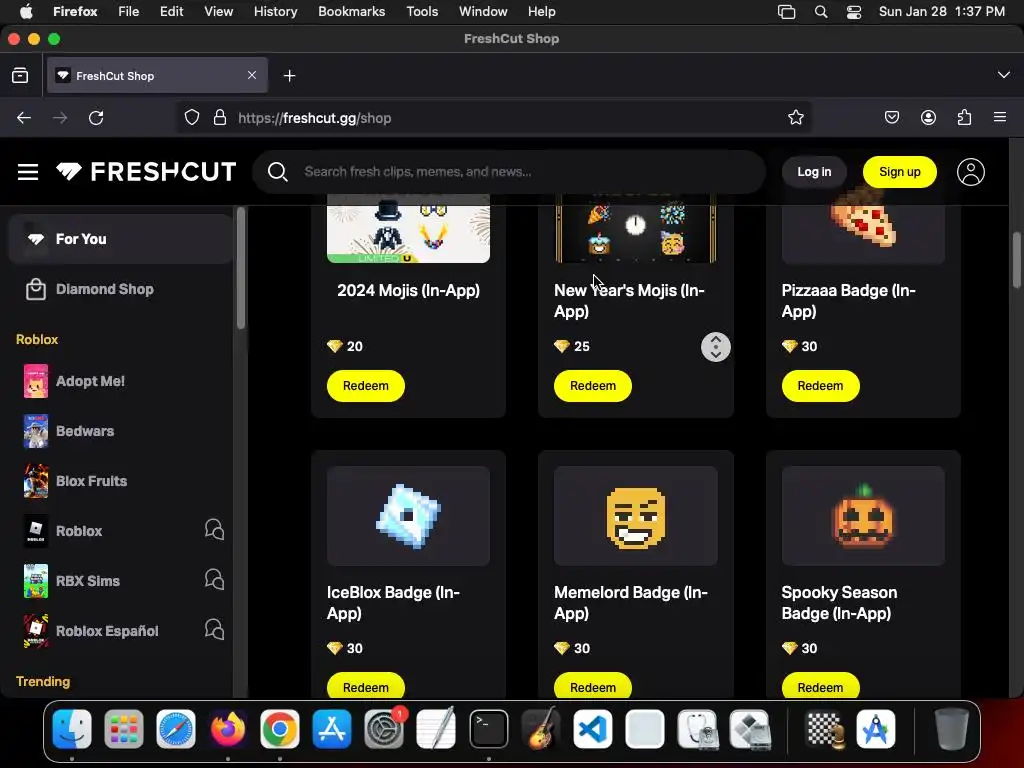Open Roblox Español community link
The width and height of the screenshot is (1024, 768).
107,631
